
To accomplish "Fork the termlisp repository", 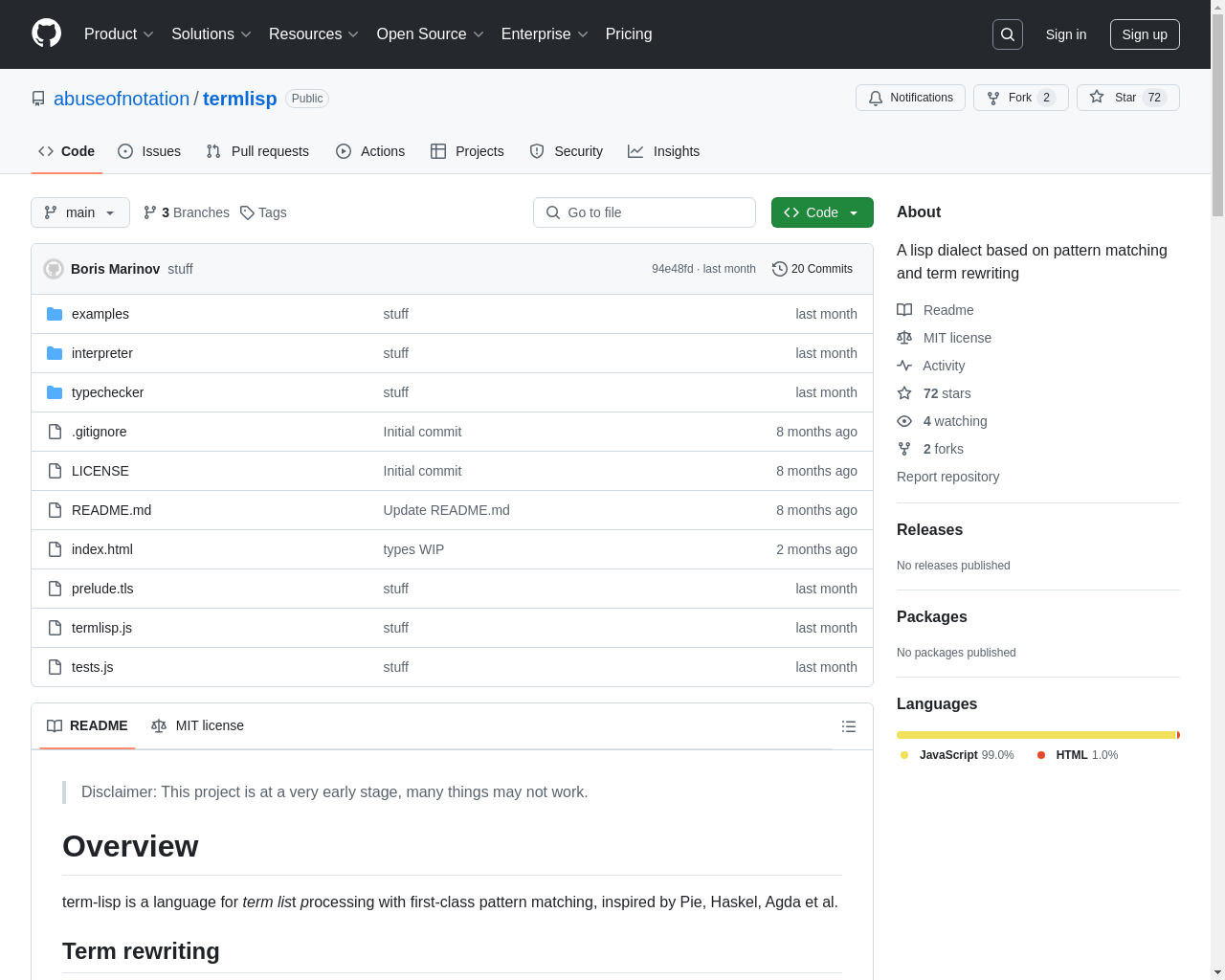I will click(x=1020, y=98).
